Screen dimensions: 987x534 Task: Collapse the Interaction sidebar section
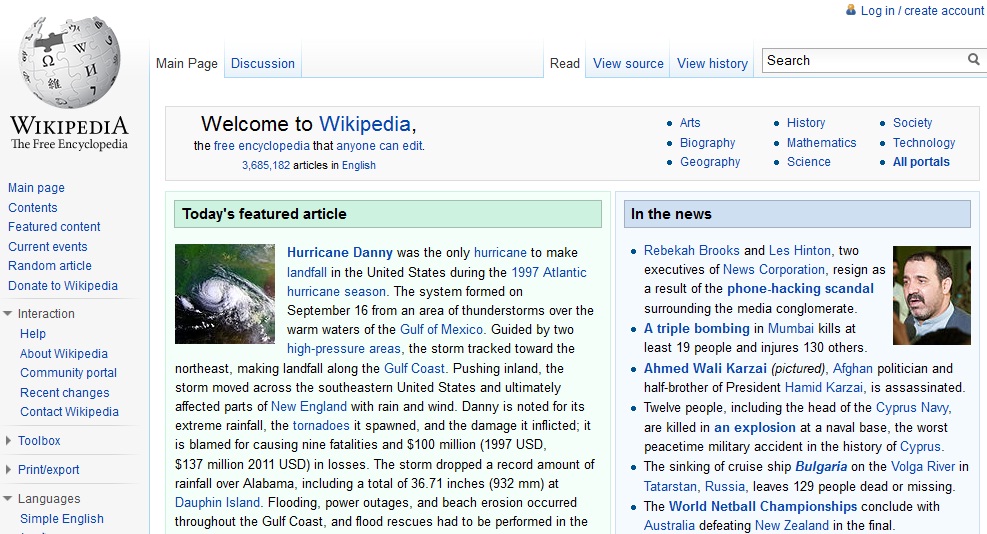coord(8,314)
